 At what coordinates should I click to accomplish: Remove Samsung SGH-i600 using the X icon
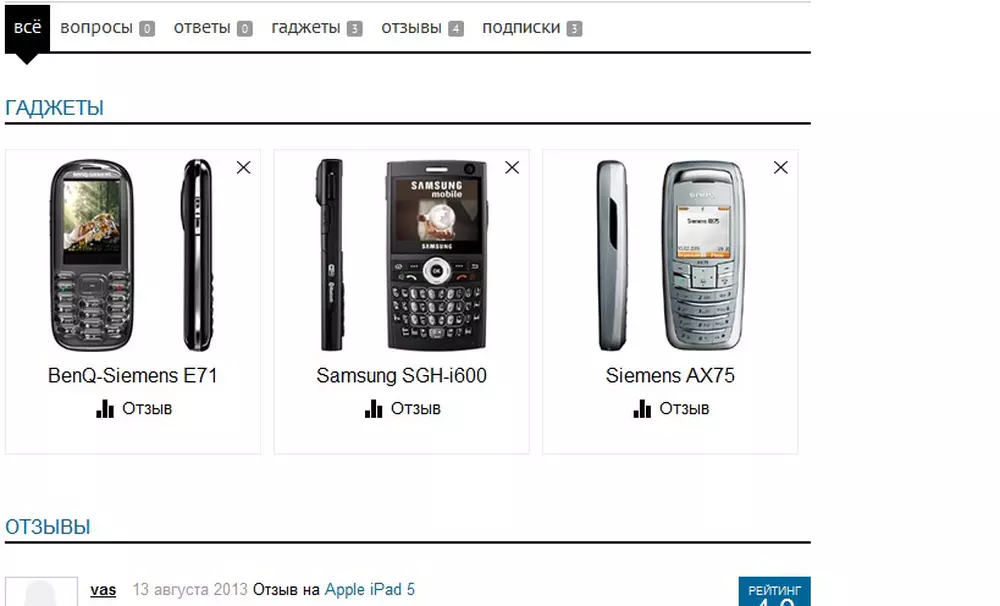(511, 167)
